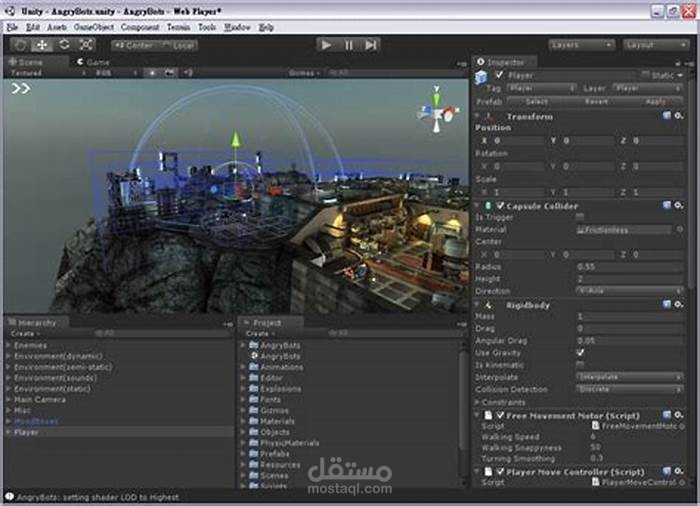Select the Animations folder in Project
Screen dimensions: 700x506
pyautogui.click(x=276, y=367)
